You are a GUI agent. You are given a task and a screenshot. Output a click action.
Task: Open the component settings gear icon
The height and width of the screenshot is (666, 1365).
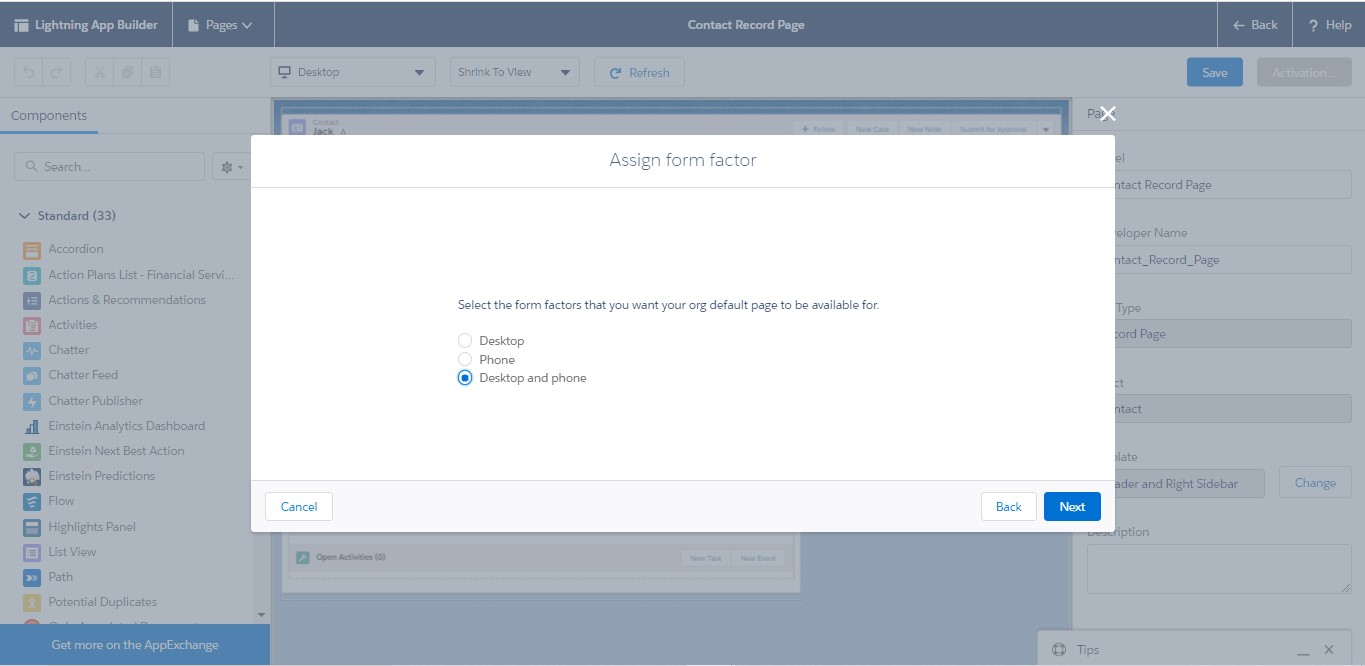[231, 165]
